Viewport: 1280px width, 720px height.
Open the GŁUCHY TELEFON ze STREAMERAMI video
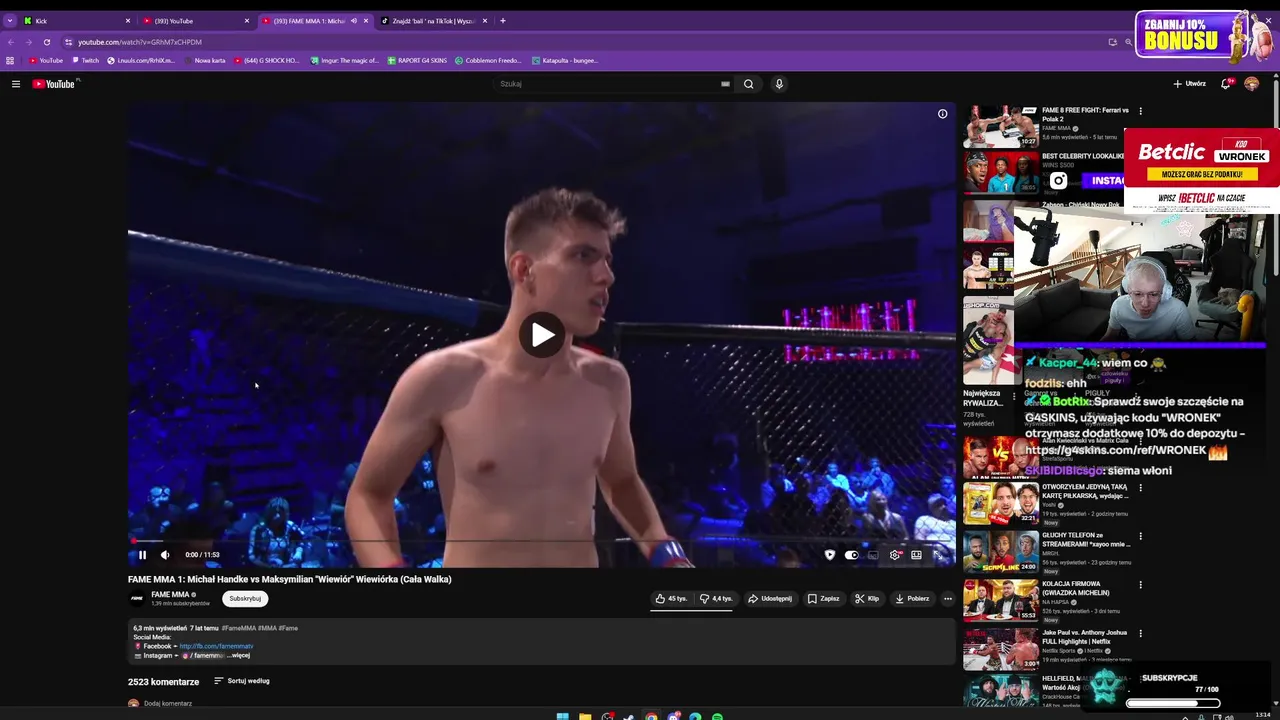pos(1000,552)
